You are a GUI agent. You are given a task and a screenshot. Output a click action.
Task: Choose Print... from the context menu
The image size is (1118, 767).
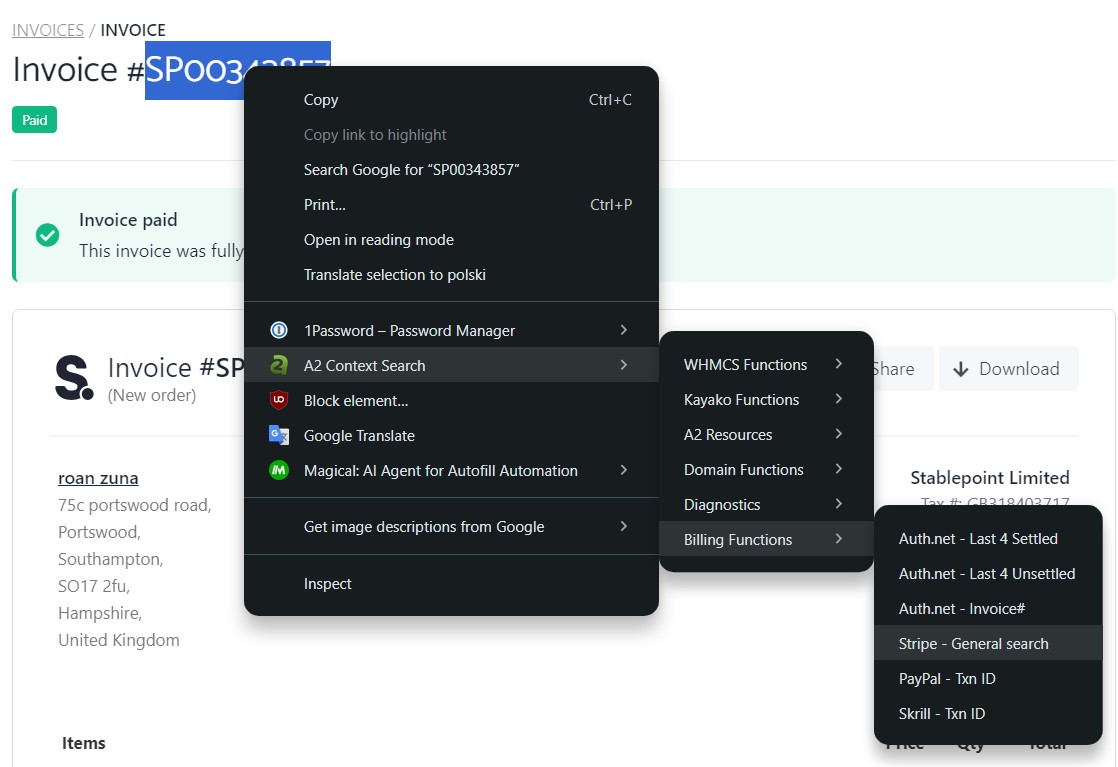click(x=451, y=205)
